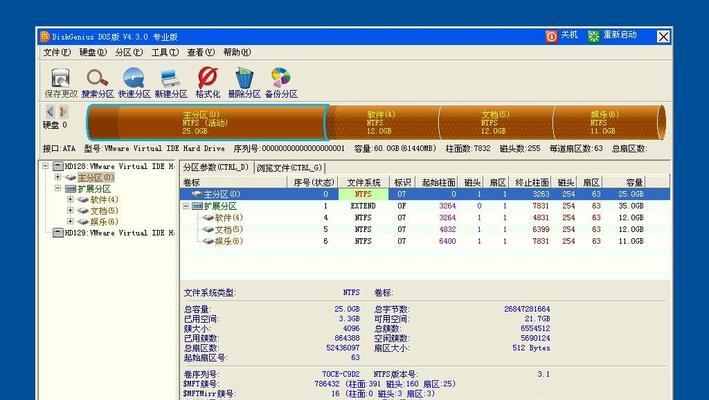Switch to 分区参数(CTRL_D) tab

click(x=216, y=167)
